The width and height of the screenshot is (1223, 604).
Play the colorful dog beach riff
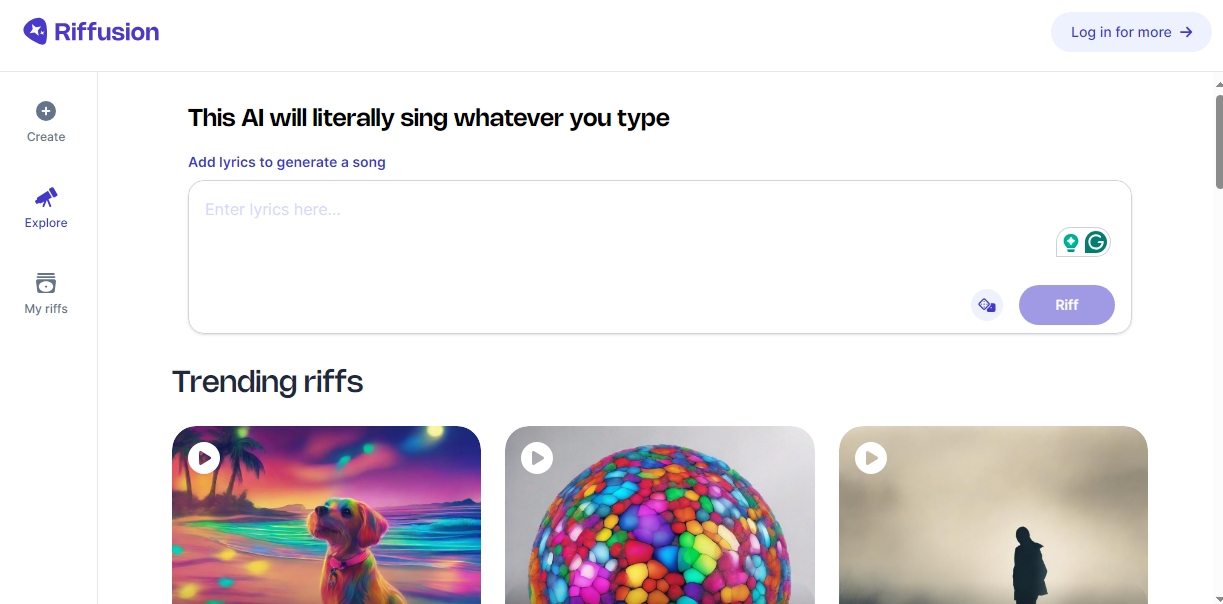[204, 457]
